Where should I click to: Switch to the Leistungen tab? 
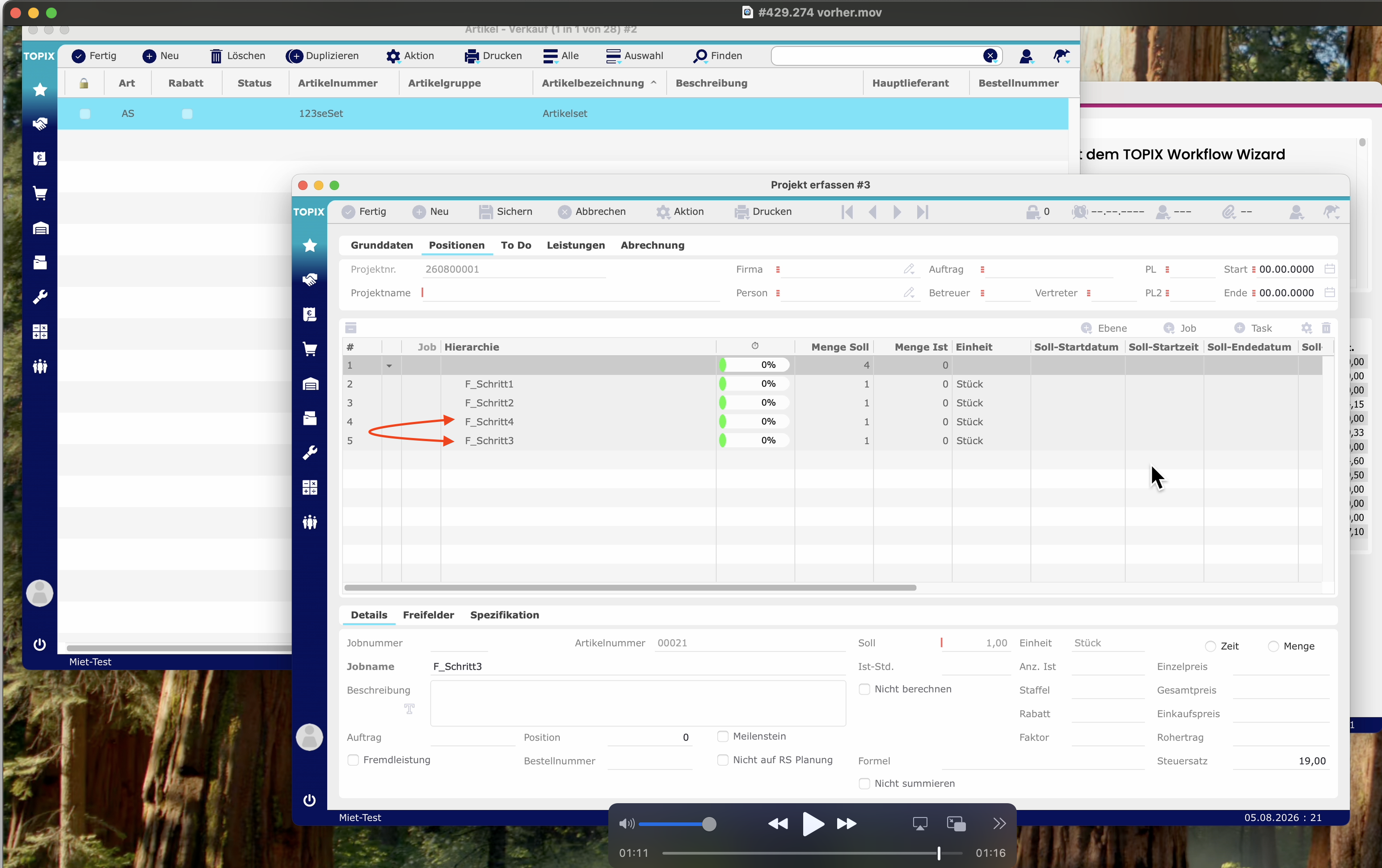(576, 245)
